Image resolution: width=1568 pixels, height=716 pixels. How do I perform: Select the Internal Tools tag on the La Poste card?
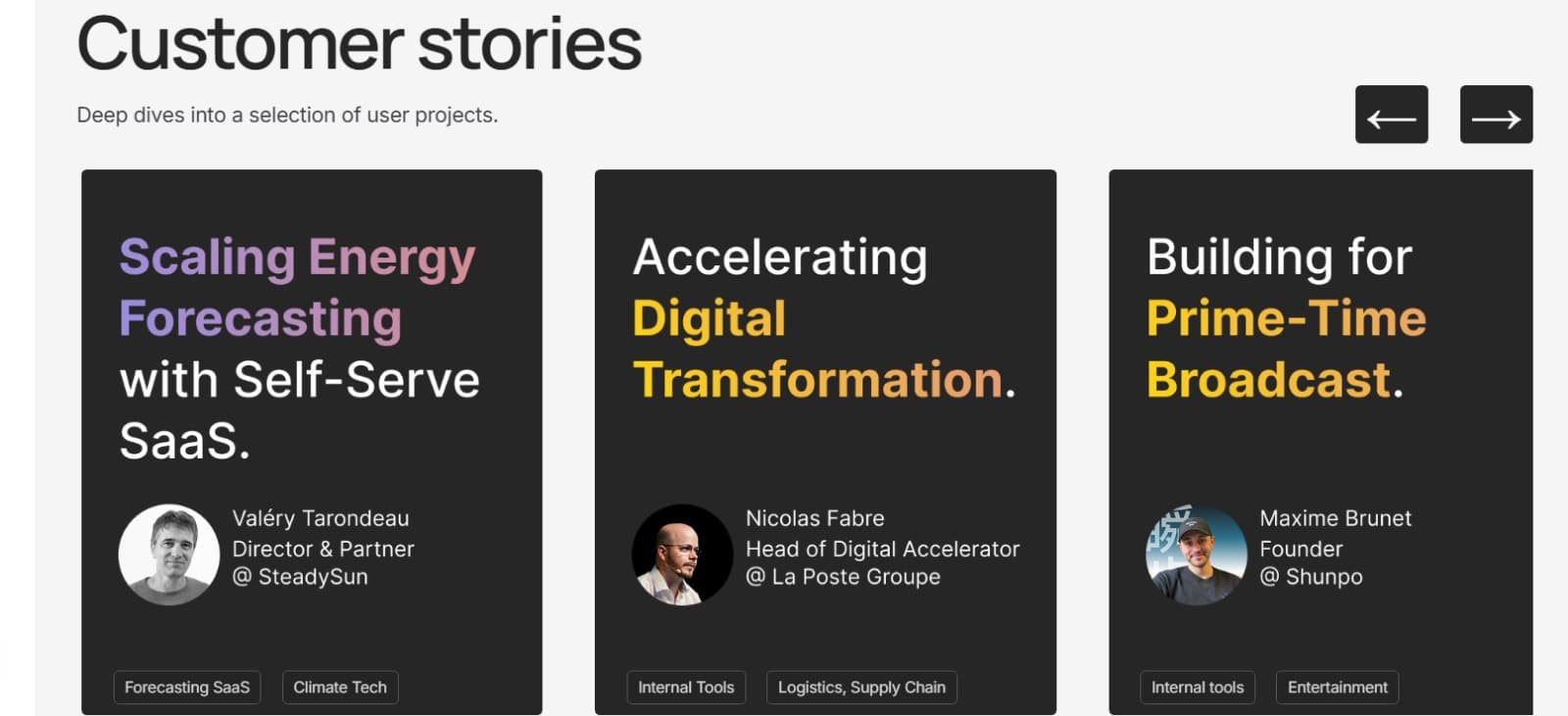pos(686,687)
